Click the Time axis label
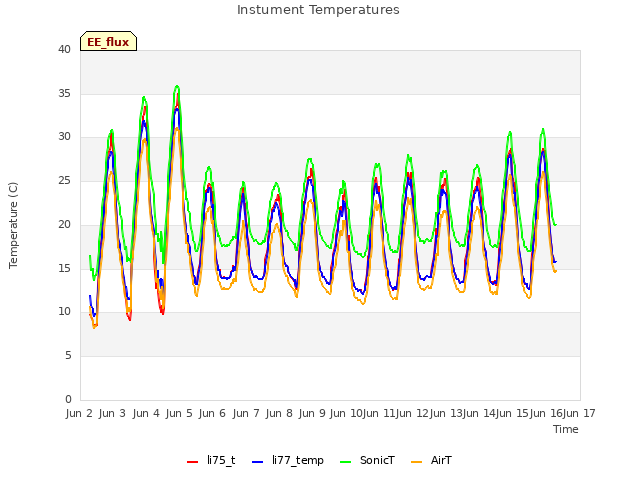Screen dimensions: 640x480 pyautogui.click(x=566, y=429)
